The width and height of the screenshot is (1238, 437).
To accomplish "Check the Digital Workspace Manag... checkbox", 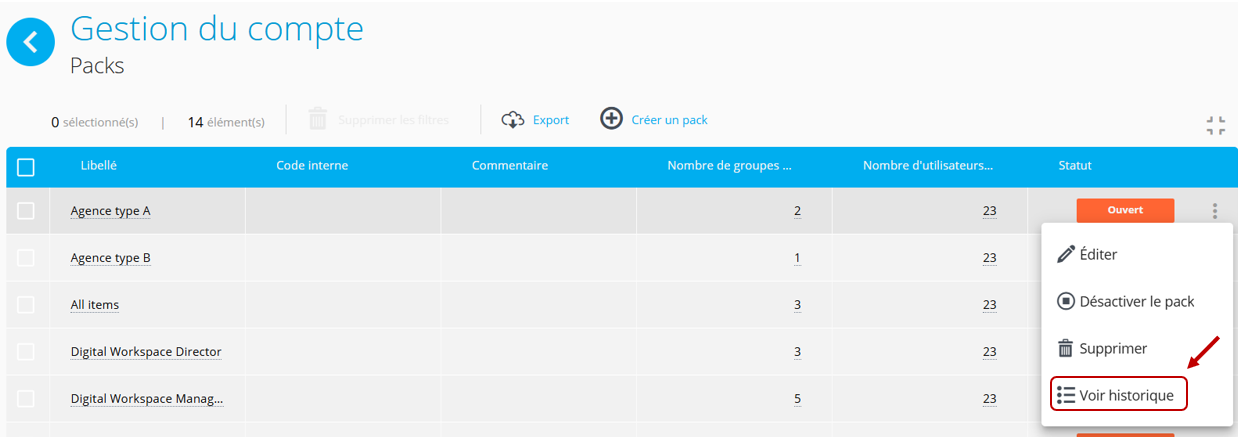I will coord(26,399).
